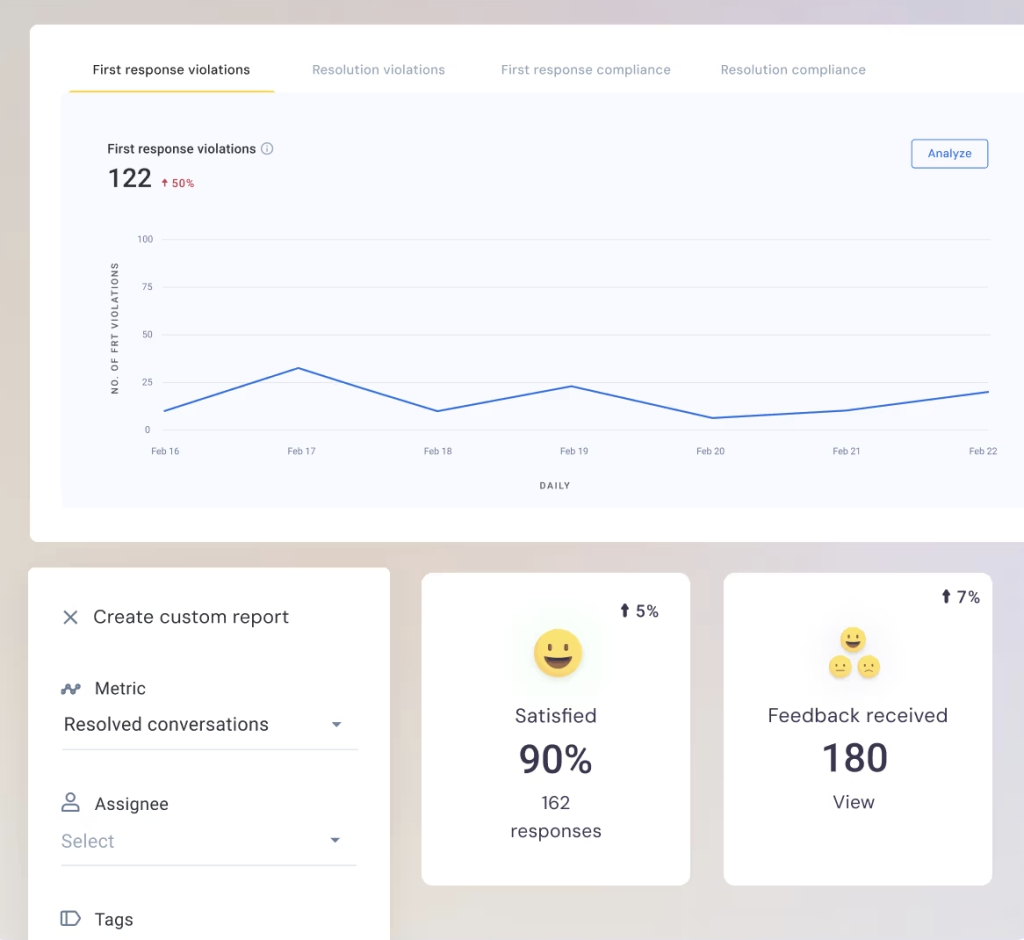The height and width of the screenshot is (940, 1024).
Task: Open the Assignee Select dropdown
Action: 335,841
